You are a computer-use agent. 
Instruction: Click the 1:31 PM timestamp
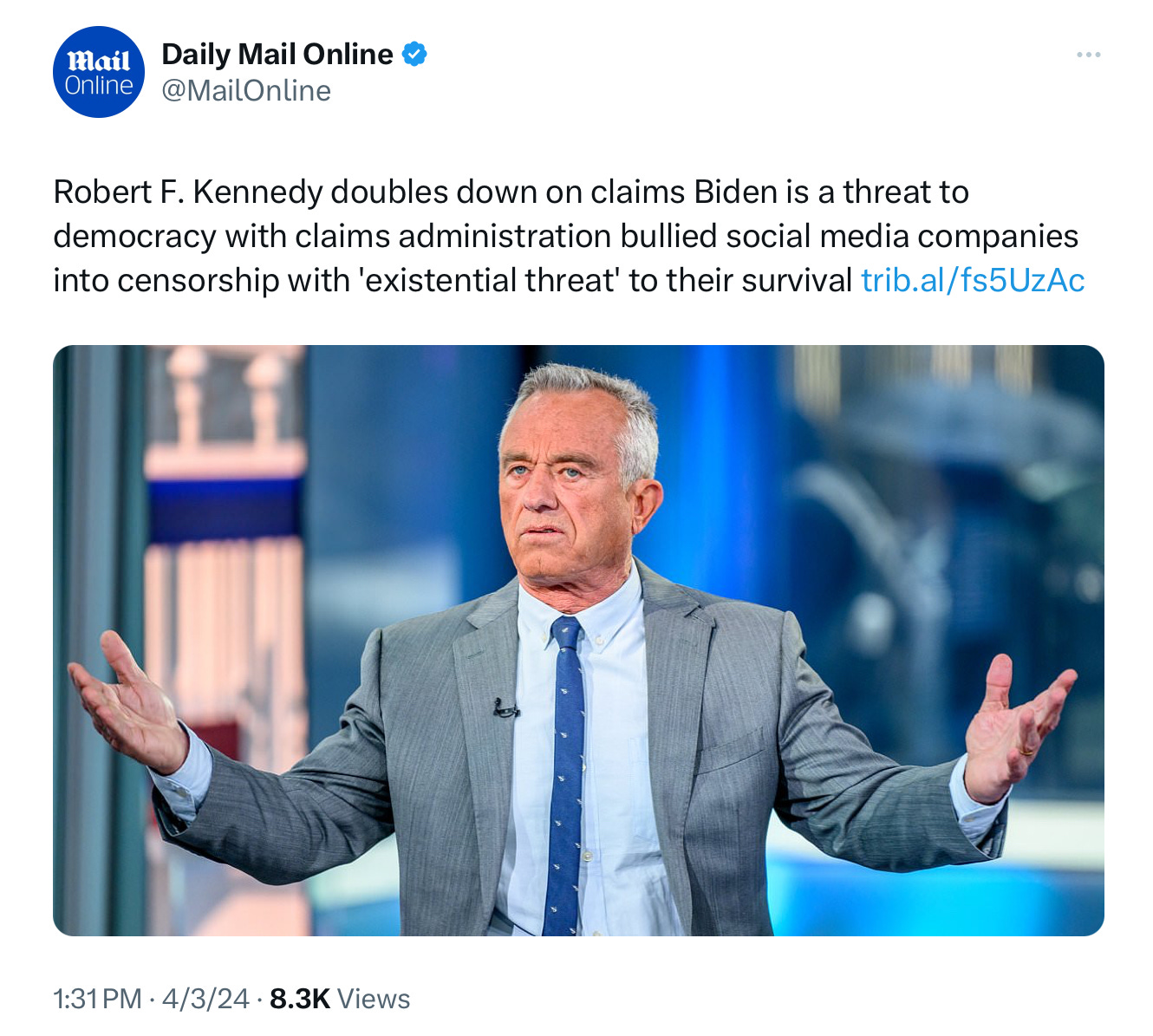(x=97, y=999)
